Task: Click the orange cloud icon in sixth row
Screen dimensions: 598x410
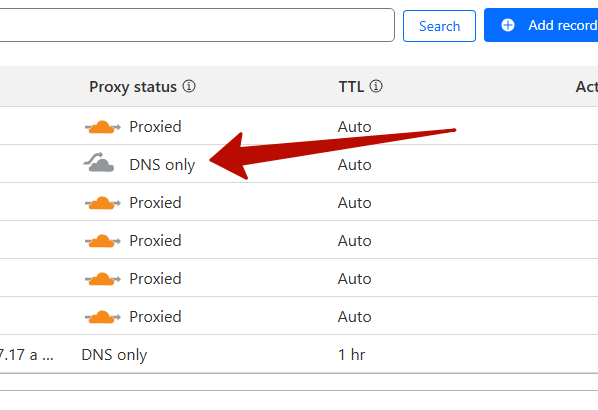Action: (102, 317)
